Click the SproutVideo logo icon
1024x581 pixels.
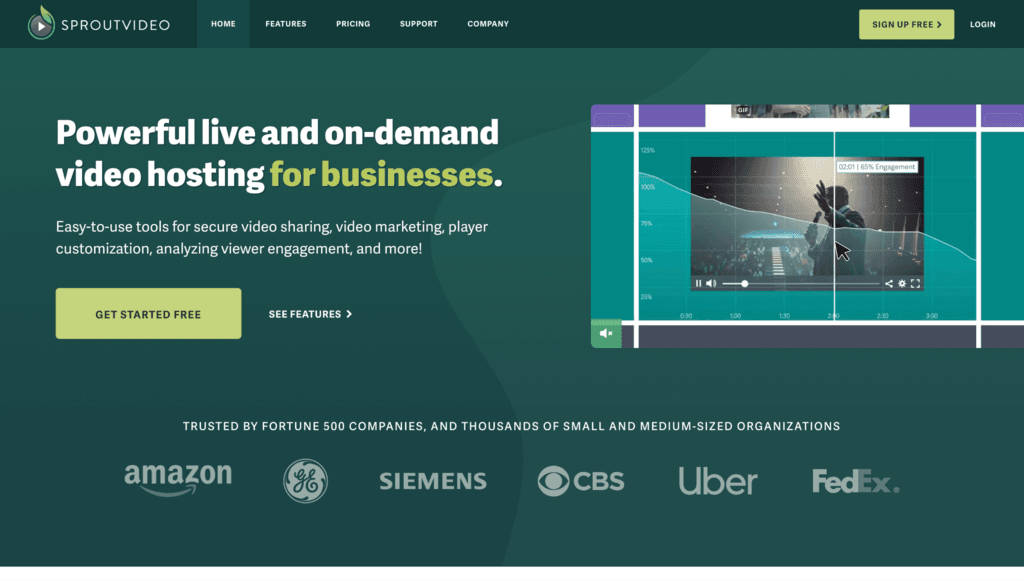pyautogui.click(x=40, y=24)
